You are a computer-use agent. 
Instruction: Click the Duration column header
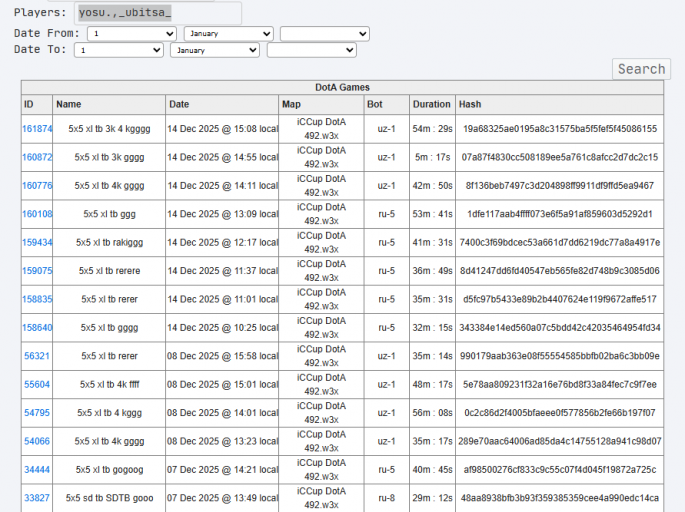[432, 104]
